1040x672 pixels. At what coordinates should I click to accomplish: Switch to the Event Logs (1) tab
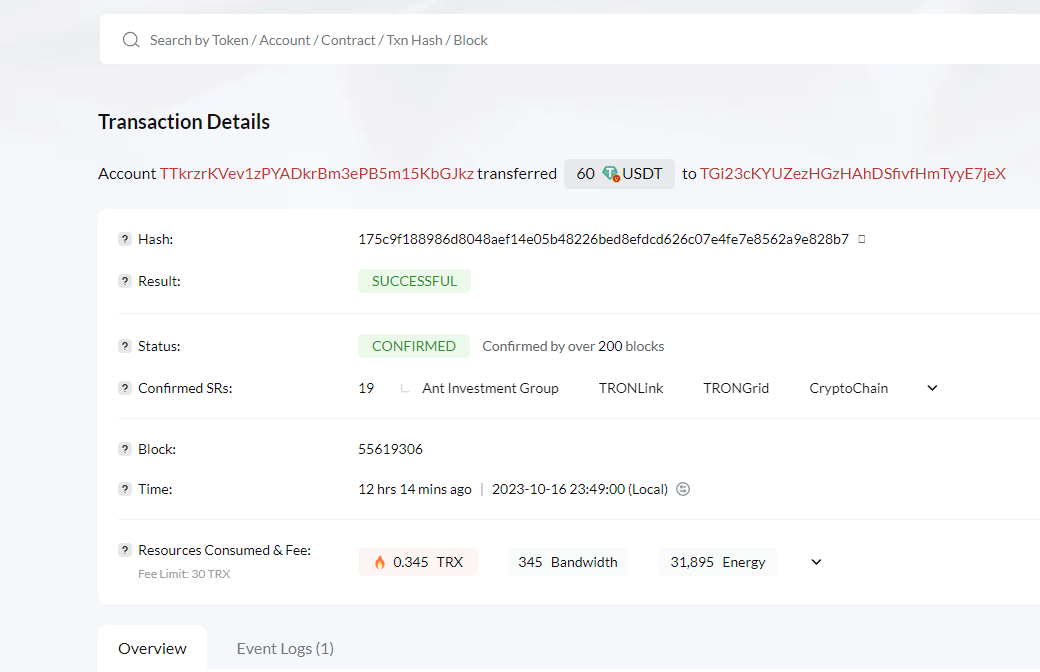click(285, 648)
